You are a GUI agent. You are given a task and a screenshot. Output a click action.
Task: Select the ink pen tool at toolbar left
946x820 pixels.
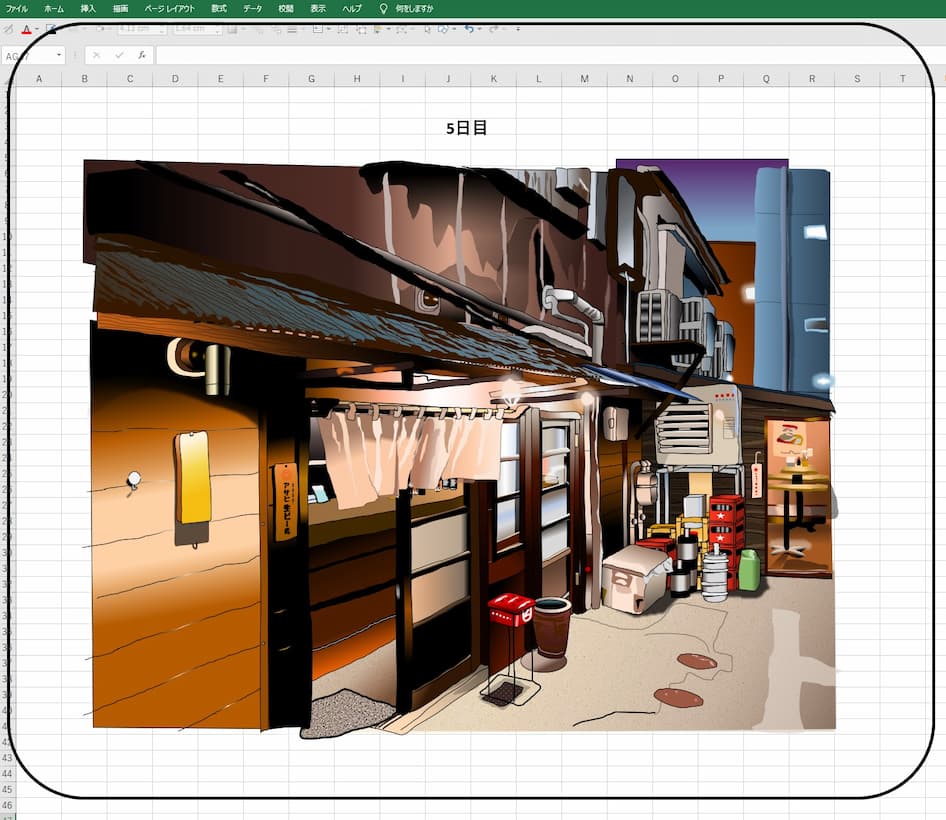[8, 30]
